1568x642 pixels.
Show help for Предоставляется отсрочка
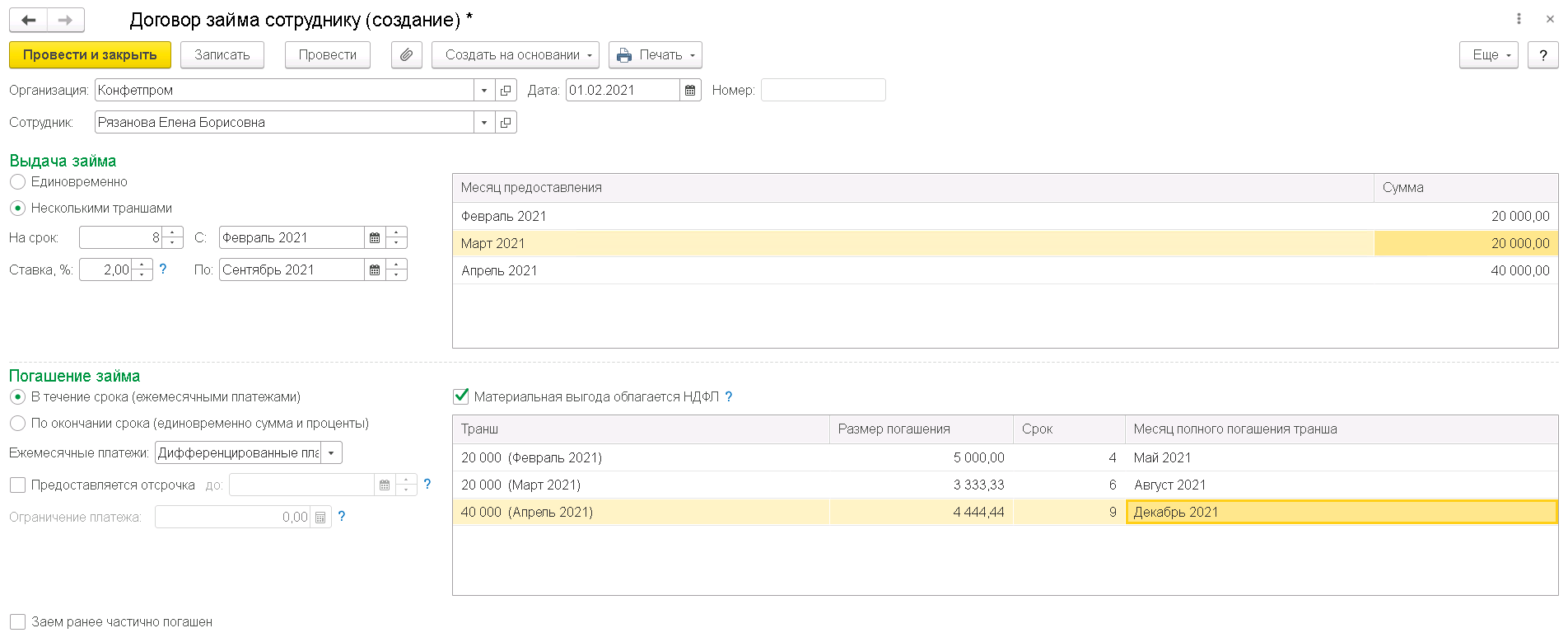(x=427, y=485)
